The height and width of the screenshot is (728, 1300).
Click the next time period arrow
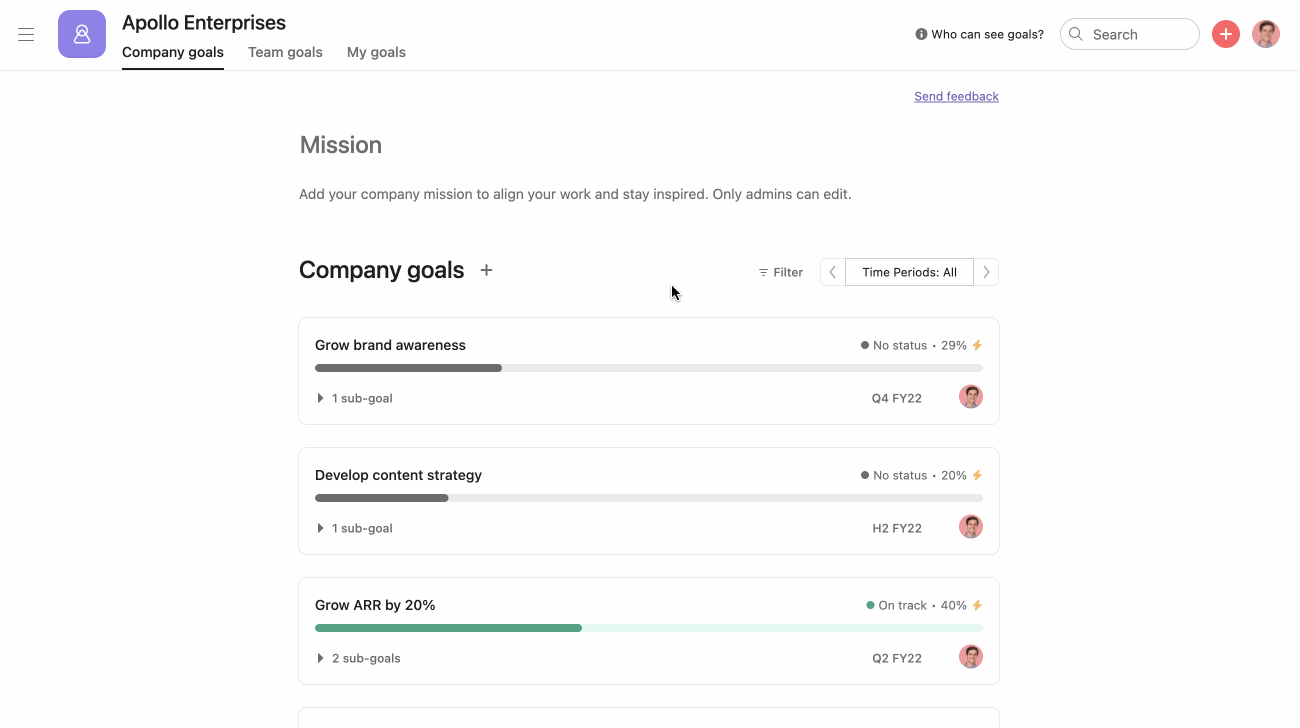coord(986,271)
